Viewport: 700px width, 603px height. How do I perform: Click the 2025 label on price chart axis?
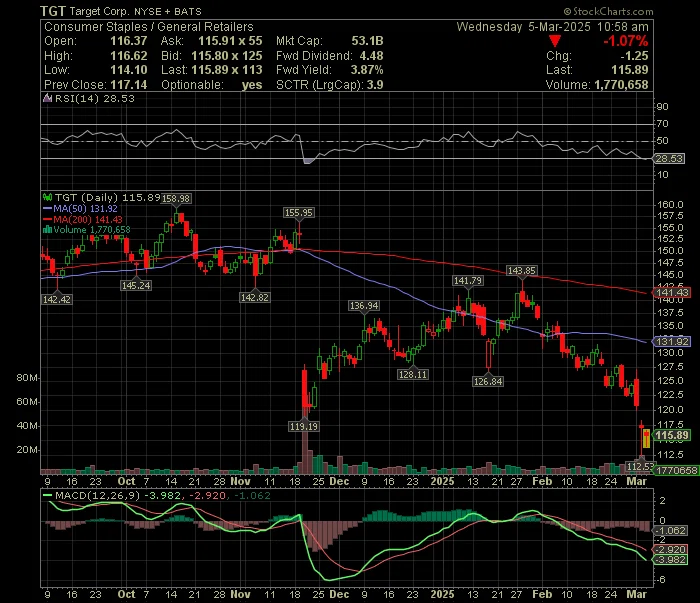tap(442, 482)
